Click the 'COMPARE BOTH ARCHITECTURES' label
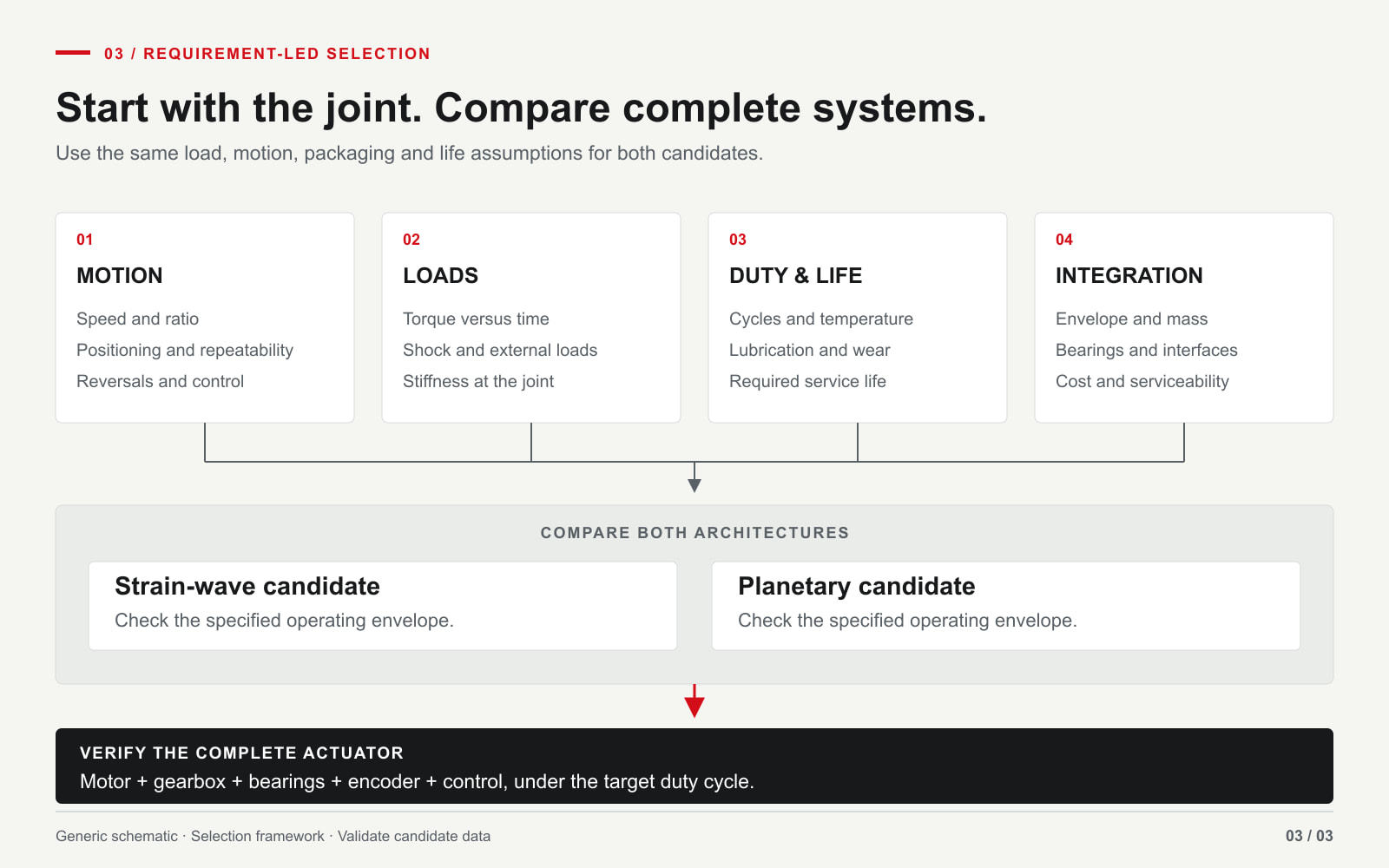1389x868 pixels. [694, 533]
